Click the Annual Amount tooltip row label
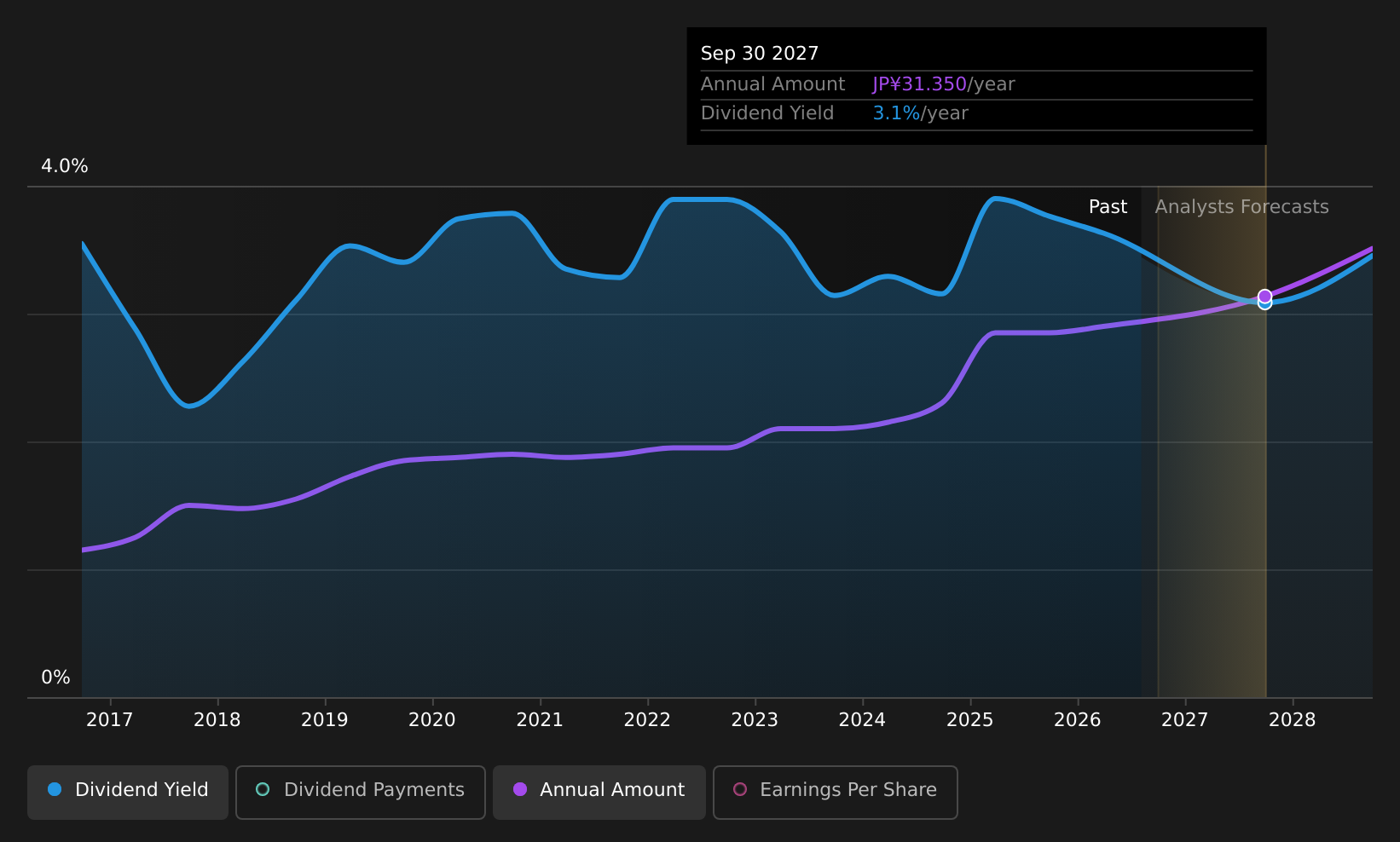 tap(772, 84)
